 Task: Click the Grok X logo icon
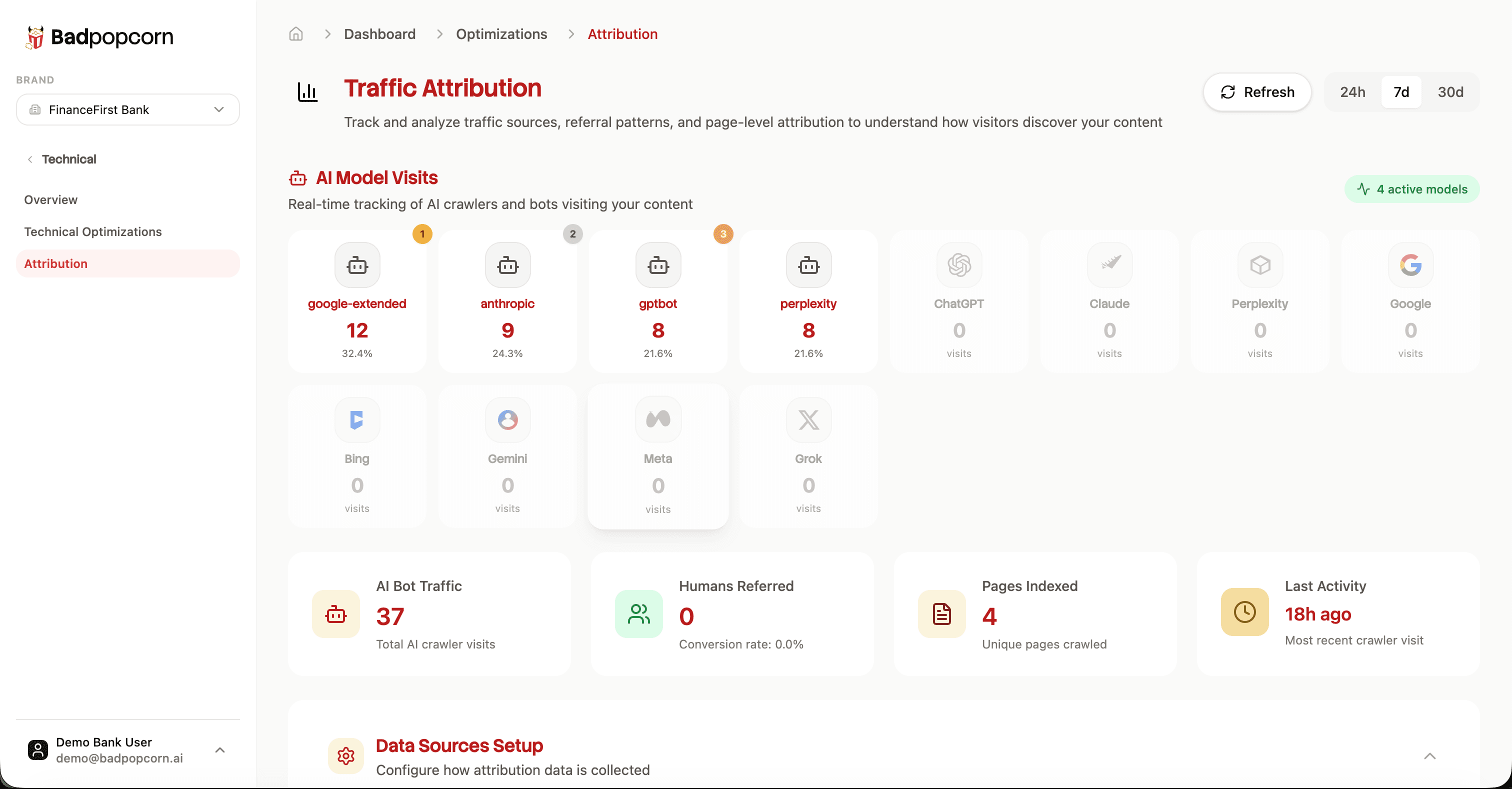808,420
